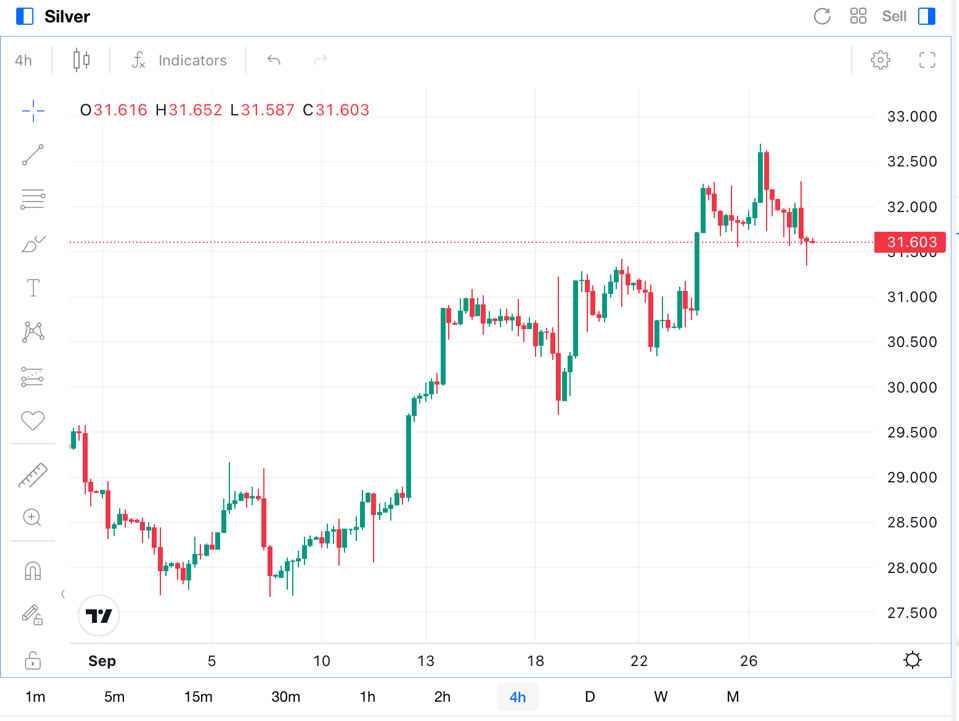Image resolution: width=959 pixels, height=721 pixels.
Task: Open the 4h interval dropdown in toolbar
Action: pos(23,60)
